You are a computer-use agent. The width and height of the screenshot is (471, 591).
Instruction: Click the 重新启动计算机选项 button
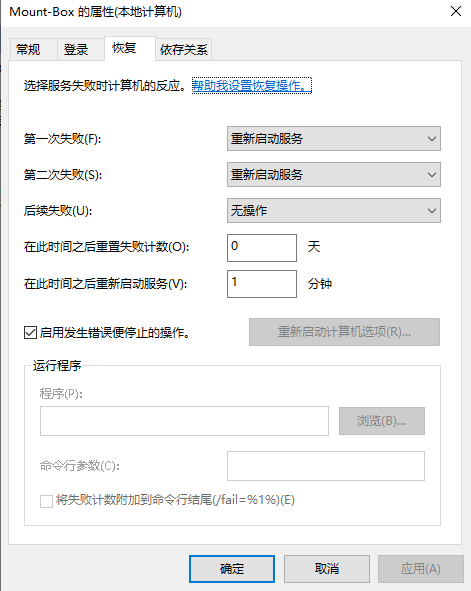[x=344, y=332]
